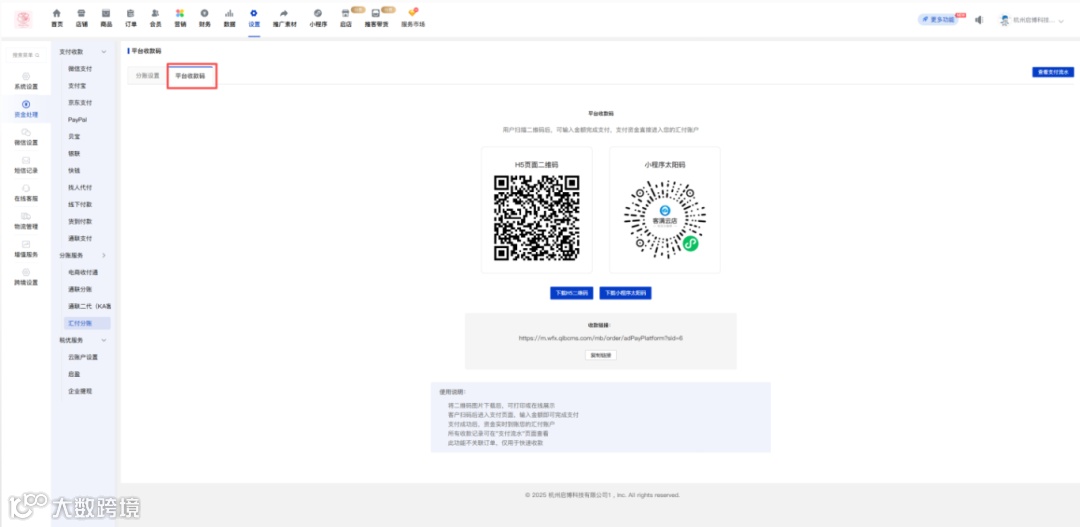Click the 更多功能 button

(x=937, y=20)
